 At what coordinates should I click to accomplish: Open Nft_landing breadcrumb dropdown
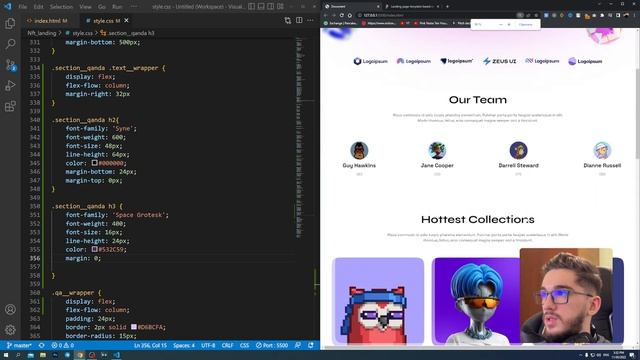pyautogui.click(x=42, y=33)
